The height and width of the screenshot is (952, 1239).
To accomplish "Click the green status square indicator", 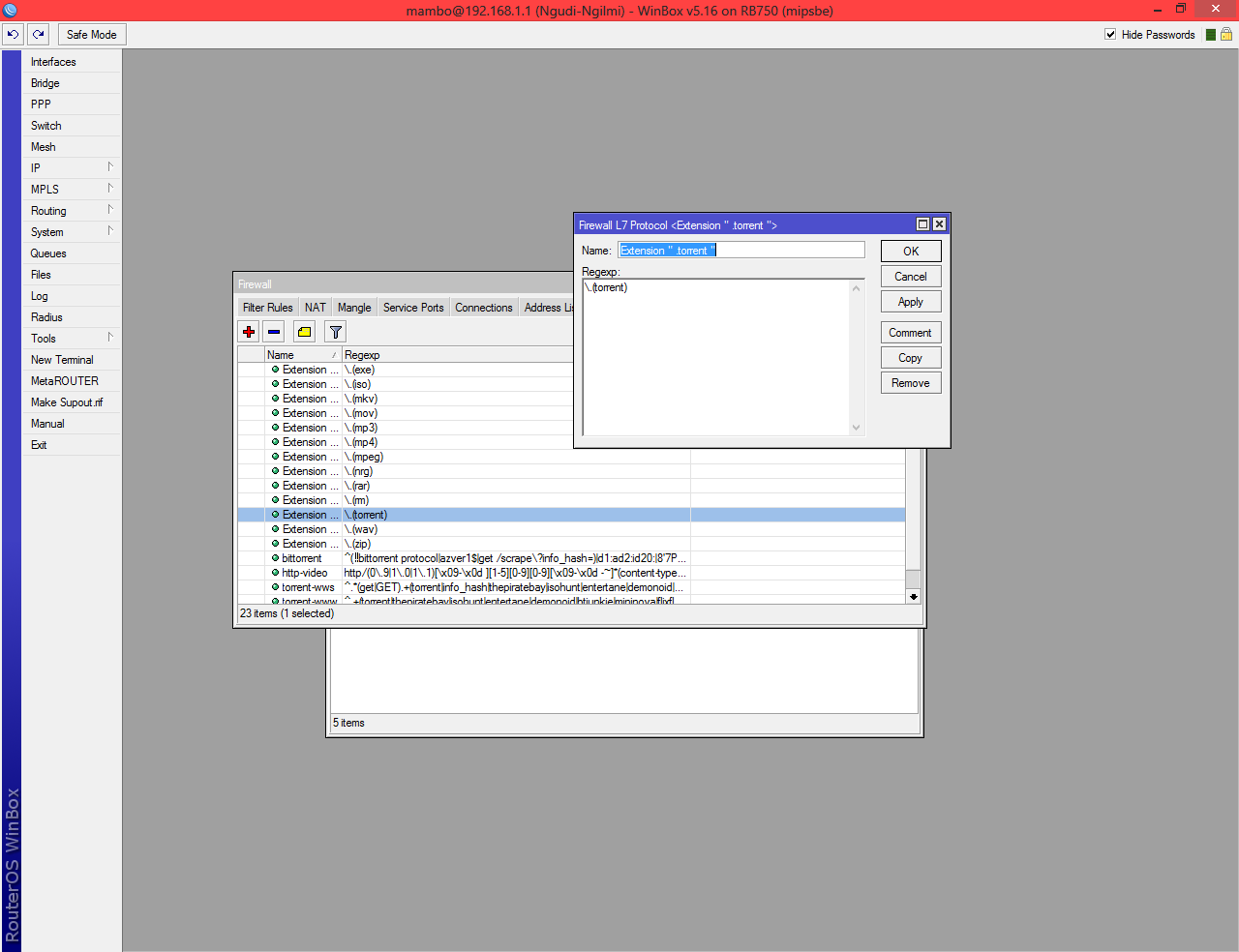I will coord(1211,35).
